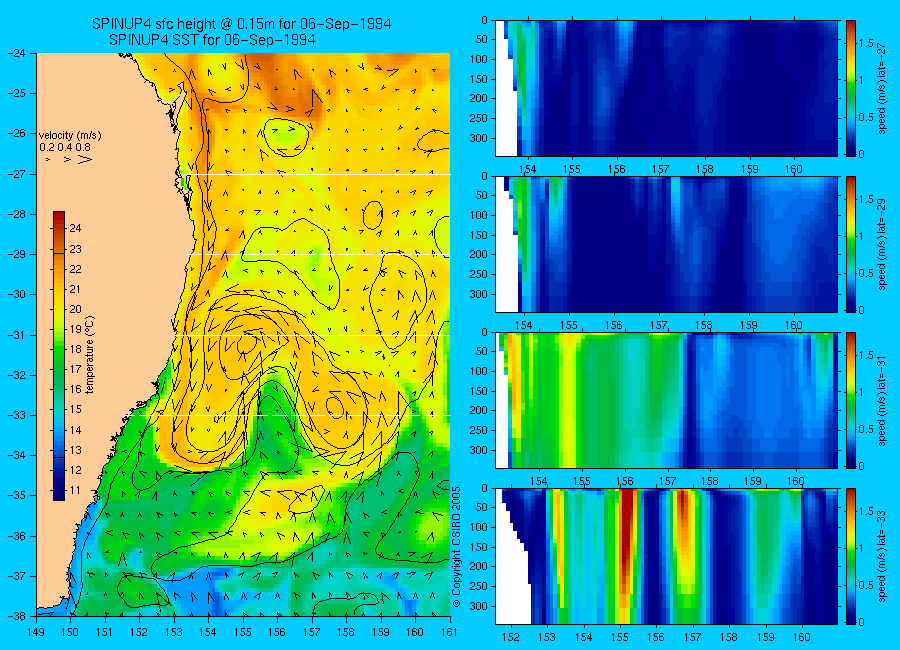Image resolution: width=900 pixels, height=650 pixels.
Task: Click the '158' longitude label under the main map
Action: 346,632
